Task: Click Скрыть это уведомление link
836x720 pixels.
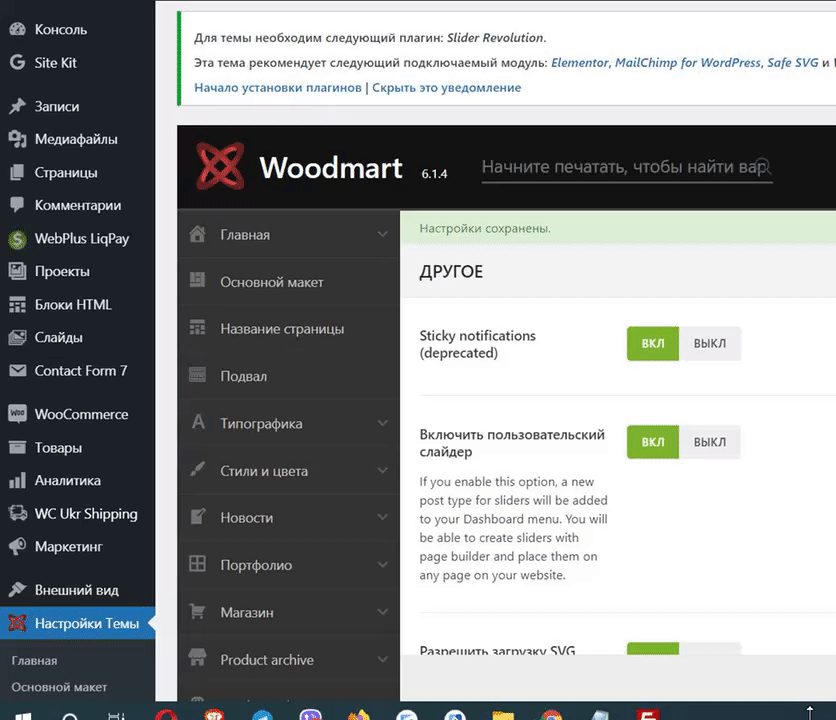Action: coord(446,87)
